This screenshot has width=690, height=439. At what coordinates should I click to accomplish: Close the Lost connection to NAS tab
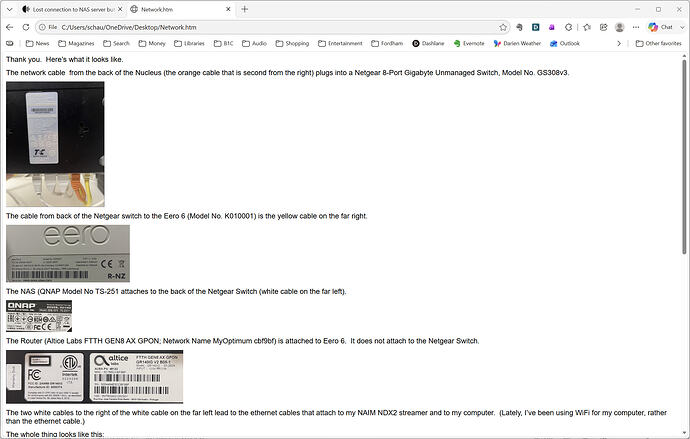point(120,9)
